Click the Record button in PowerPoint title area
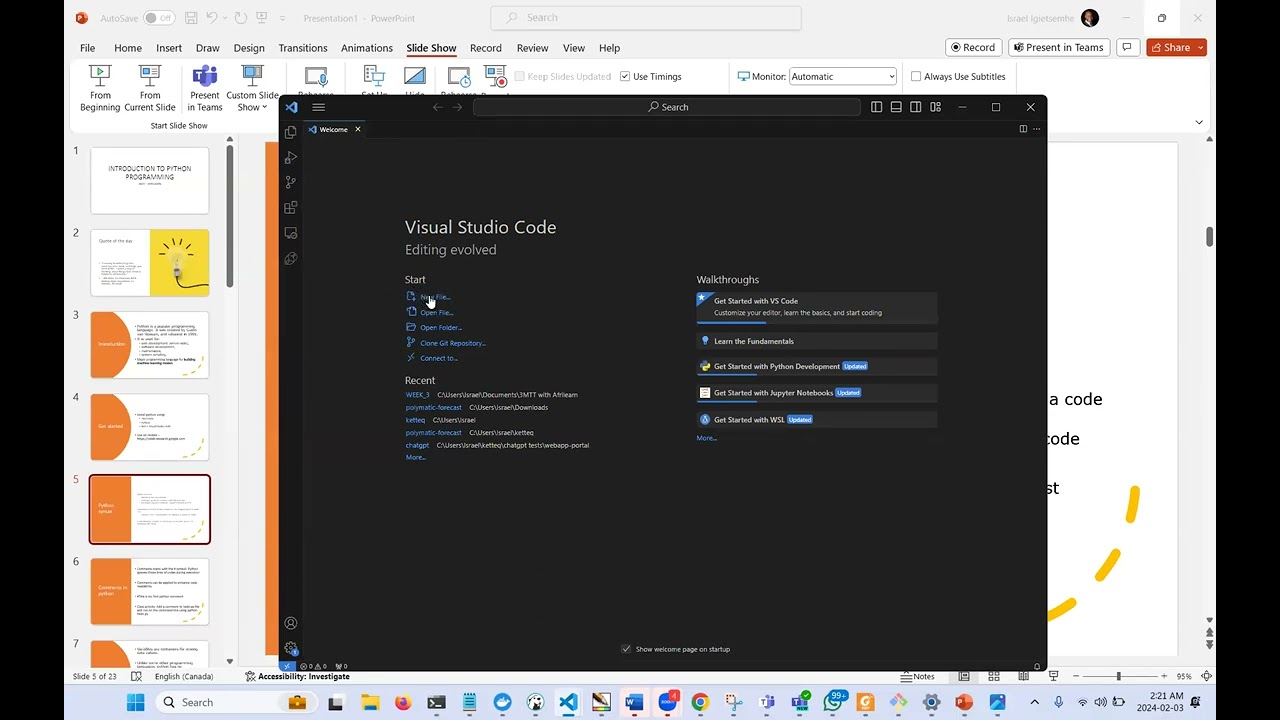Image resolution: width=1280 pixels, height=720 pixels. 973,47
